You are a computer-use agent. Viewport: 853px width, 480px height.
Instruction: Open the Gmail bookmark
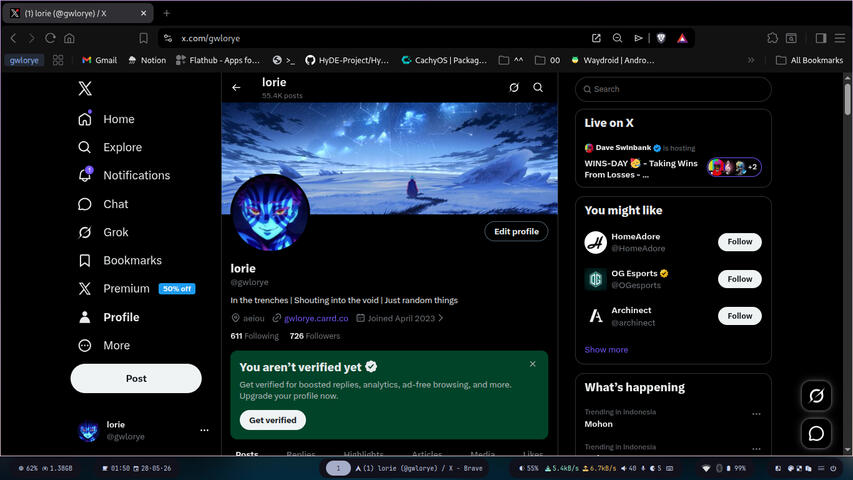pyautogui.click(x=100, y=60)
